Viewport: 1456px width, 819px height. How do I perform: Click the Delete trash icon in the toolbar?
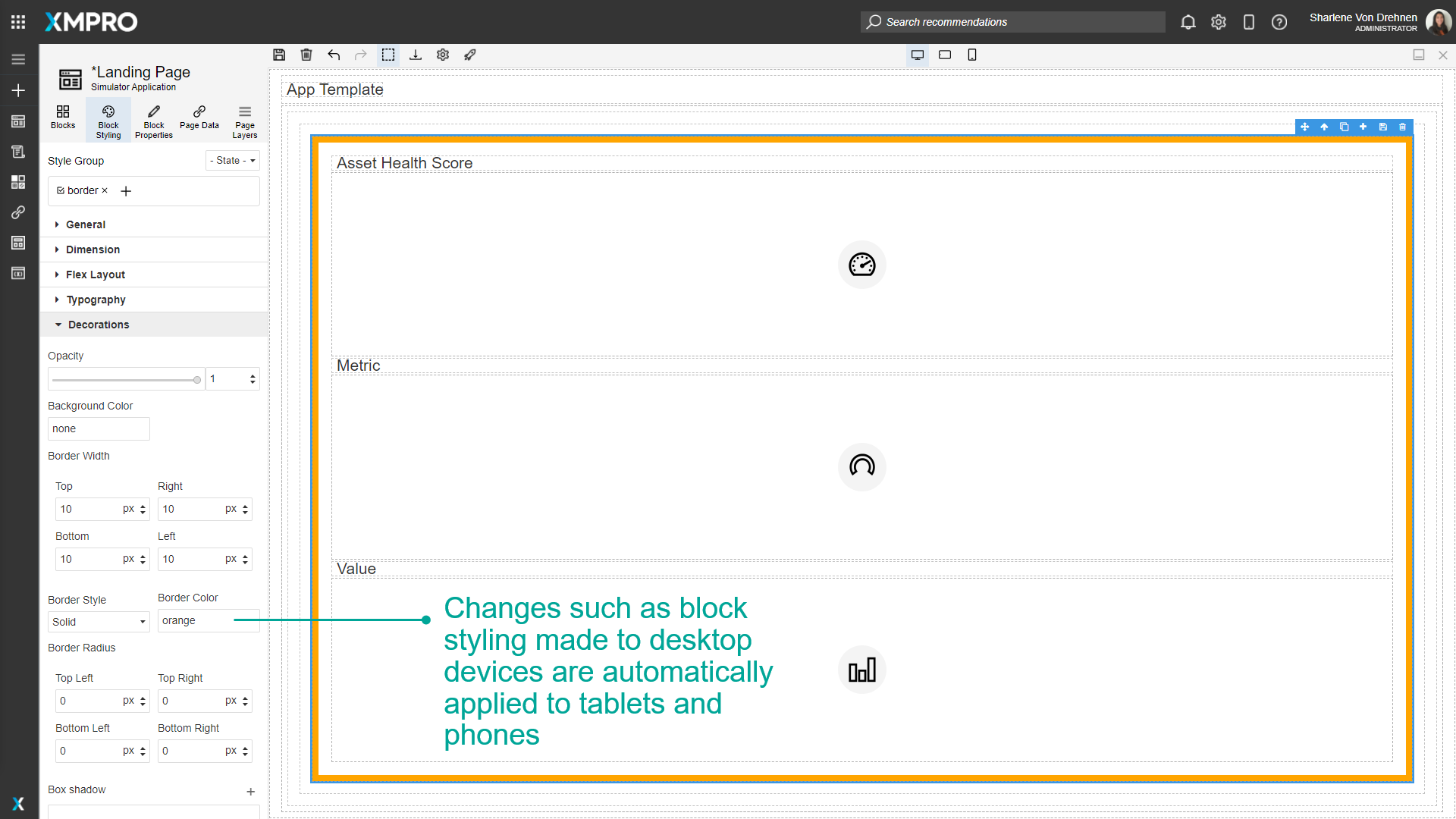306,55
